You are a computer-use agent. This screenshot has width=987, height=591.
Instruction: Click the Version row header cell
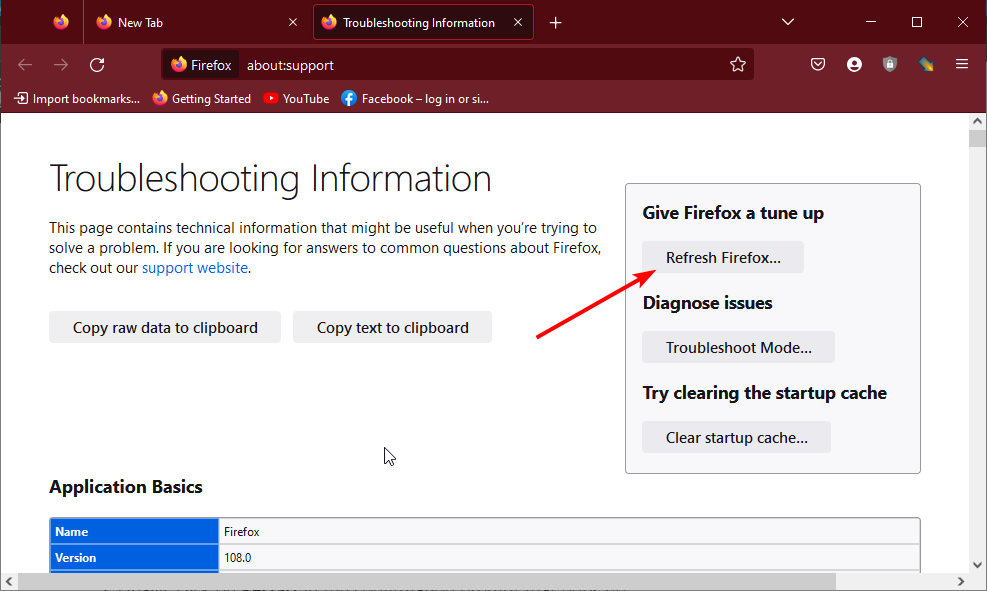[134, 558]
